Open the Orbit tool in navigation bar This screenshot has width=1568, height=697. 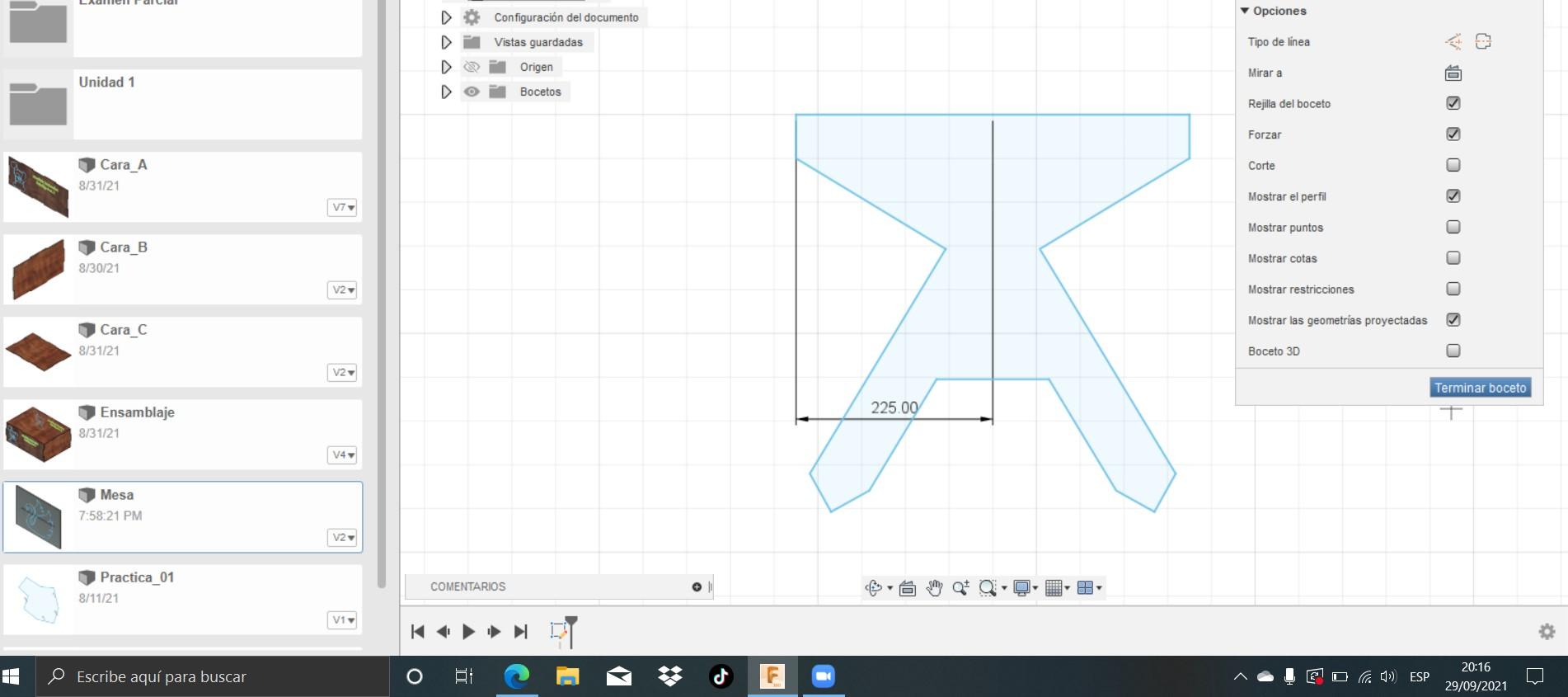pos(874,587)
